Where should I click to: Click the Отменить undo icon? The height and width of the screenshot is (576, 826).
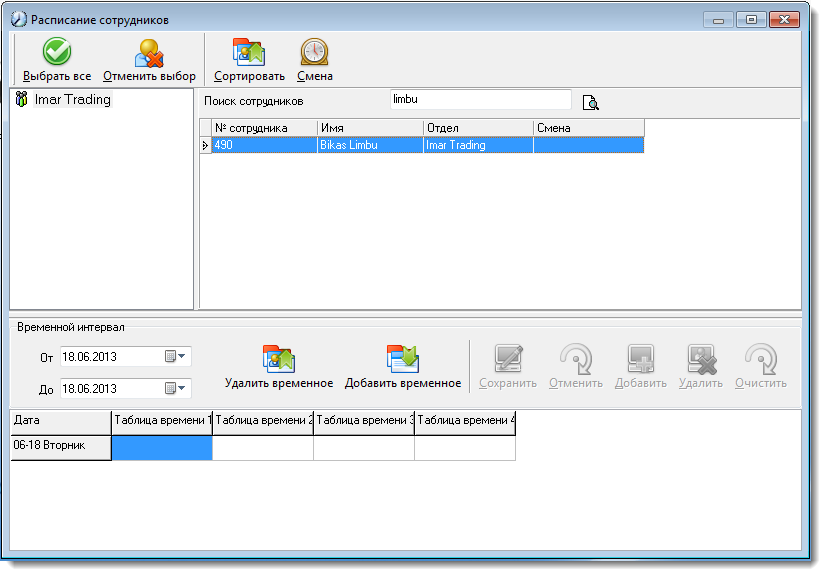click(576, 359)
